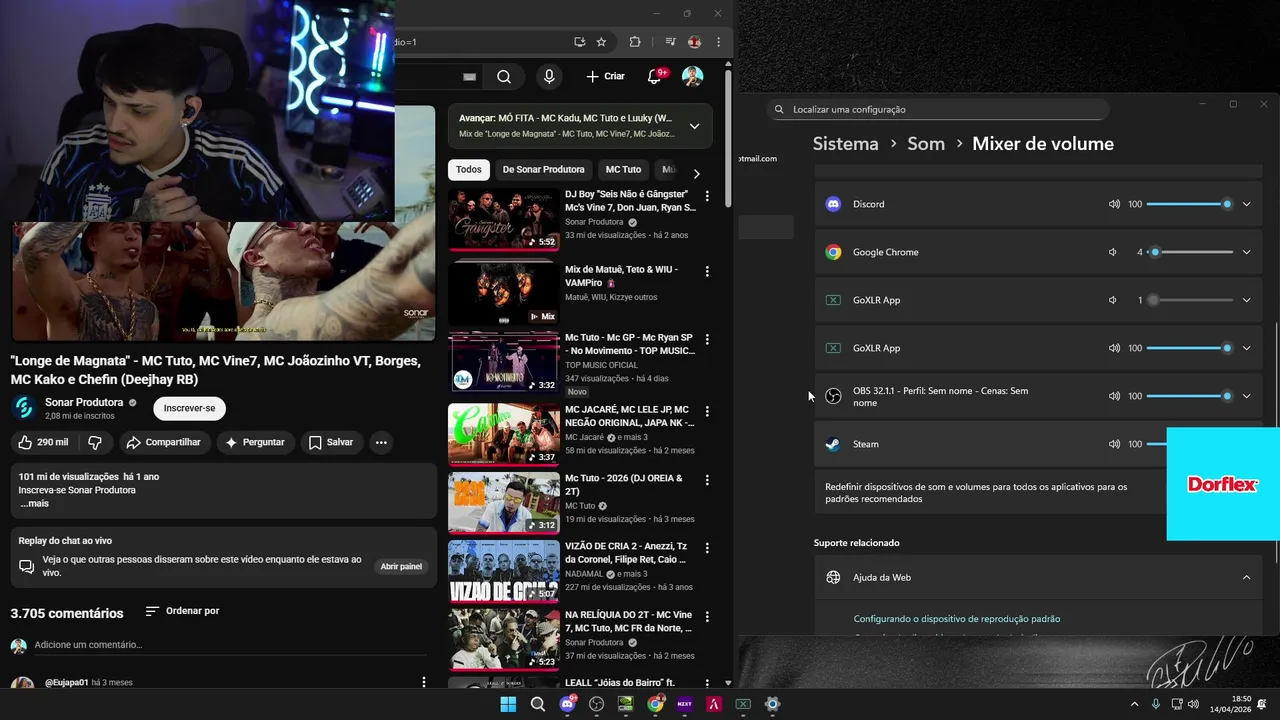Save the video with Salvar

click(x=331, y=442)
